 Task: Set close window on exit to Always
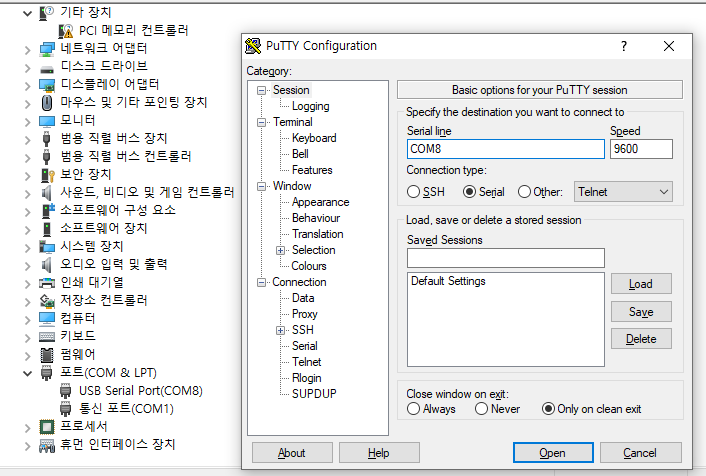pos(413,409)
